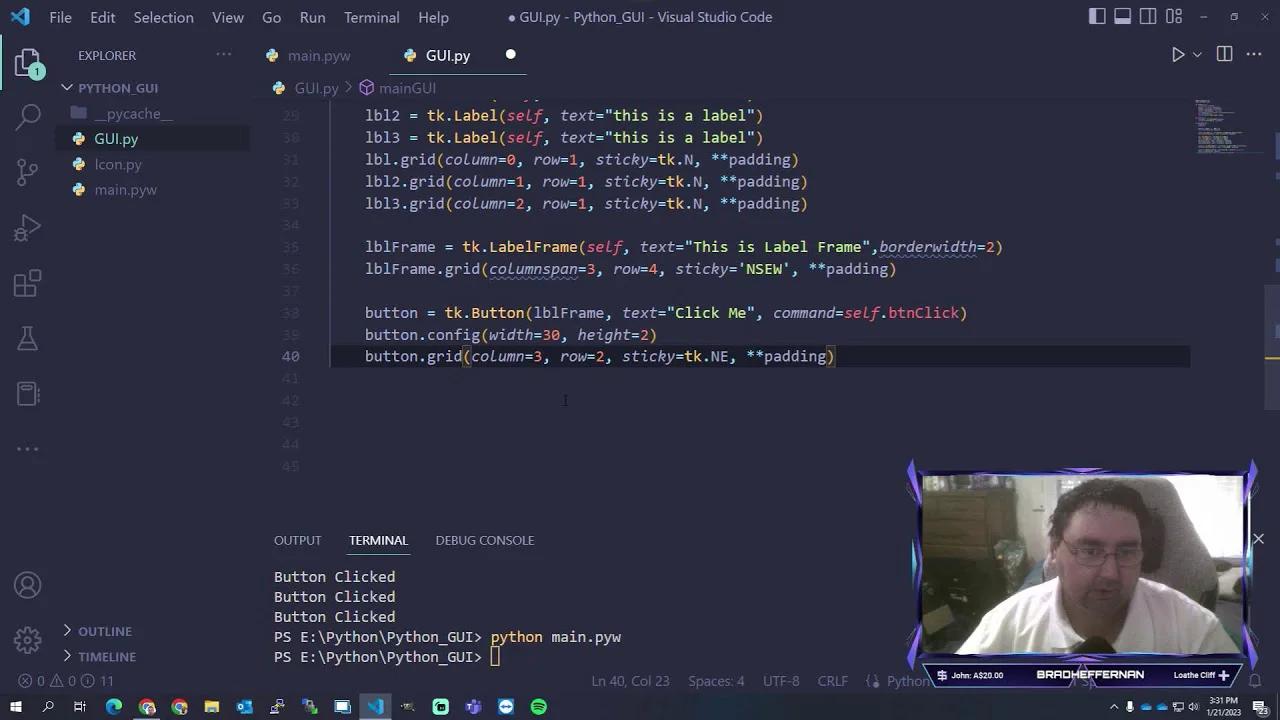1280x720 pixels.
Task: Switch to the DEBUG CONSOLE tab
Action: click(485, 540)
